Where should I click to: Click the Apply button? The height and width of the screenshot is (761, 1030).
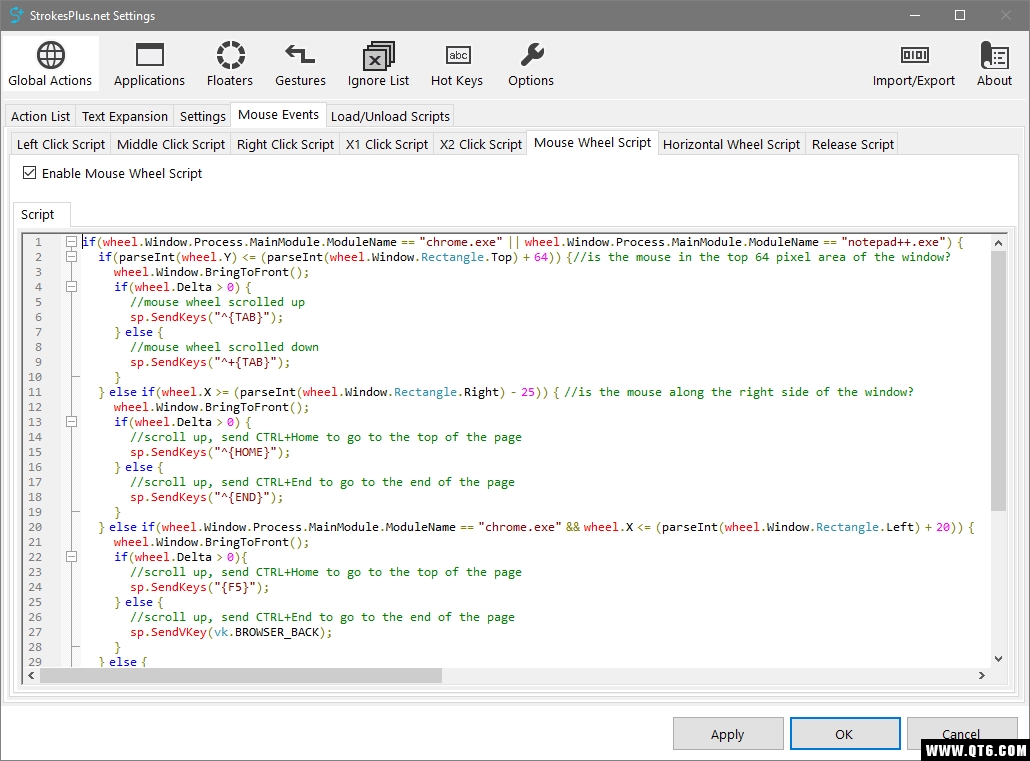click(x=728, y=734)
